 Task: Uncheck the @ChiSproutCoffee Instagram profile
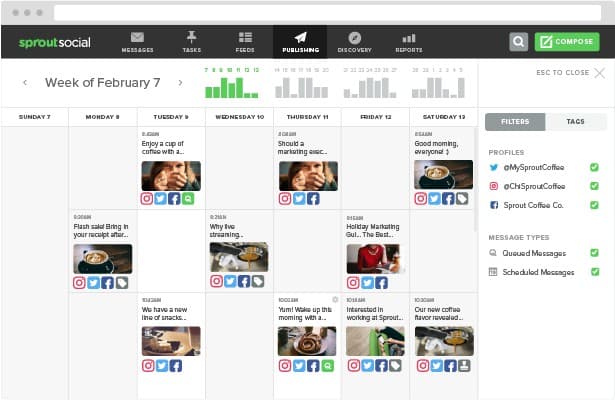tap(594, 186)
